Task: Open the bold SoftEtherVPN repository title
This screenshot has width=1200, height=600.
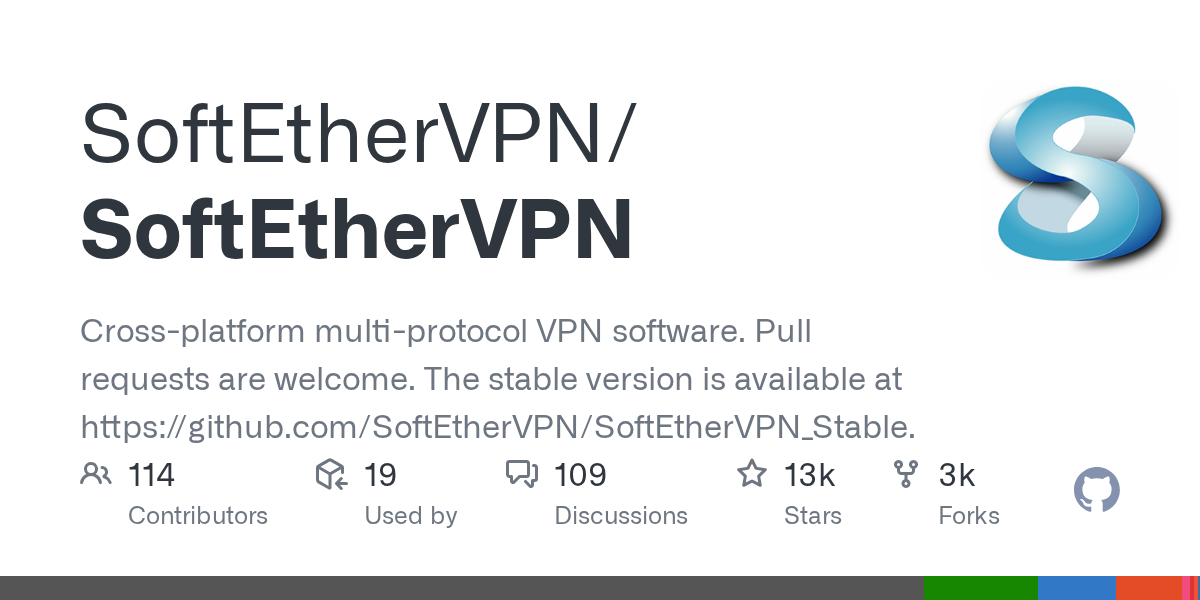Action: click(357, 229)
